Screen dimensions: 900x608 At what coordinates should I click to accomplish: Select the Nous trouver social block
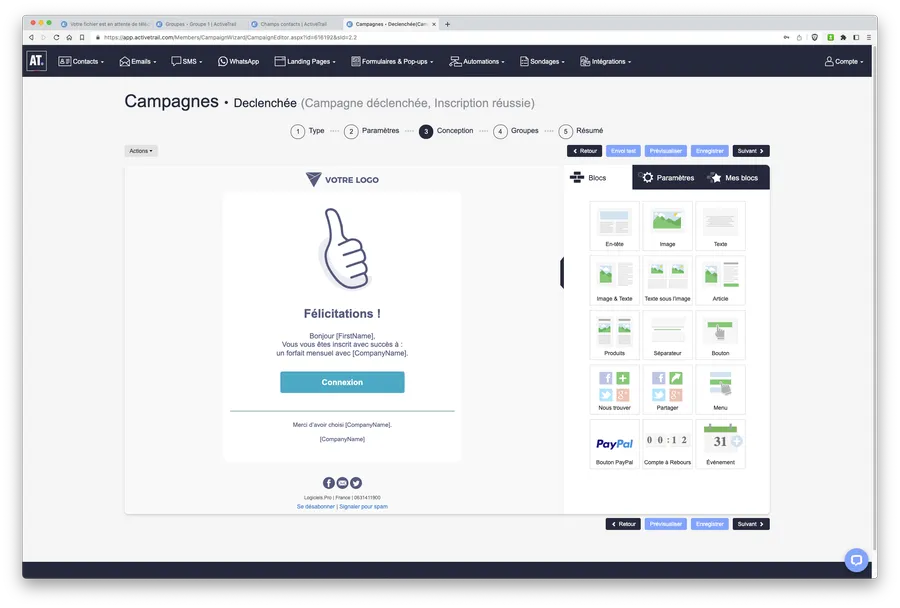click(x=614, y=390)
